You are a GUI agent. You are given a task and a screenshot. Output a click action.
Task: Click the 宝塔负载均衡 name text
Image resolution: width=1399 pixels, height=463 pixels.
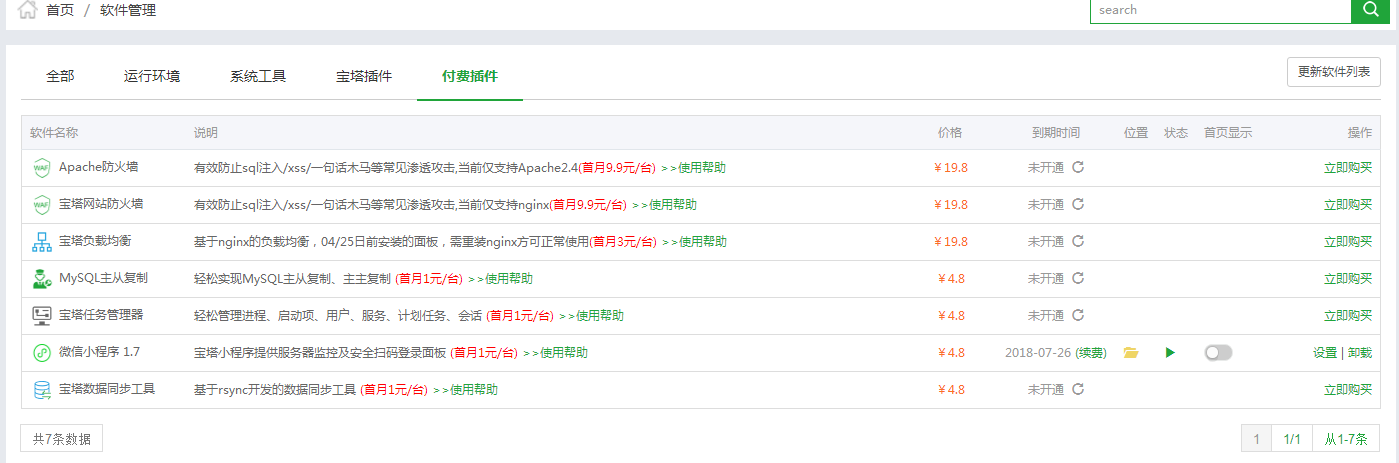[95, 240]
